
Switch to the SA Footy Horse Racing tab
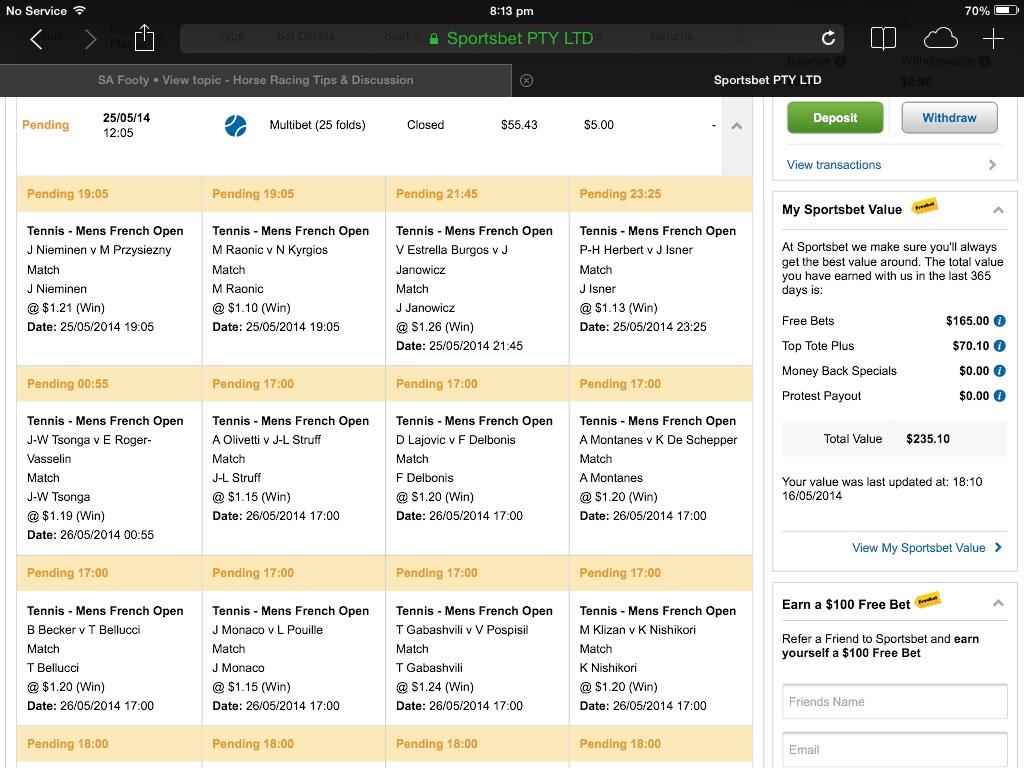(x=255, y=80)
